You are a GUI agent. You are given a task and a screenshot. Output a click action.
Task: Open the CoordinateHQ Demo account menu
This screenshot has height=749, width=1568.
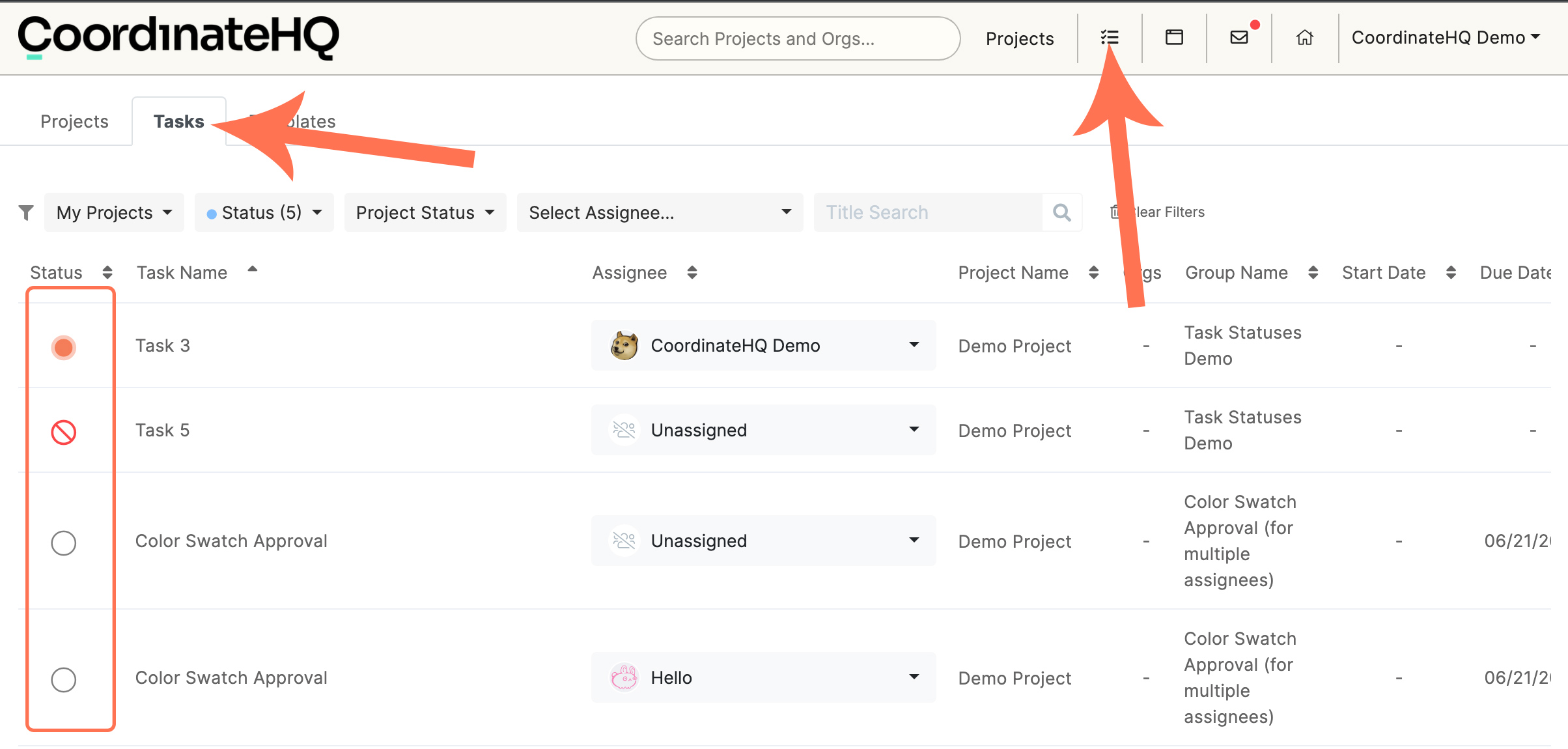[1445, 38]
